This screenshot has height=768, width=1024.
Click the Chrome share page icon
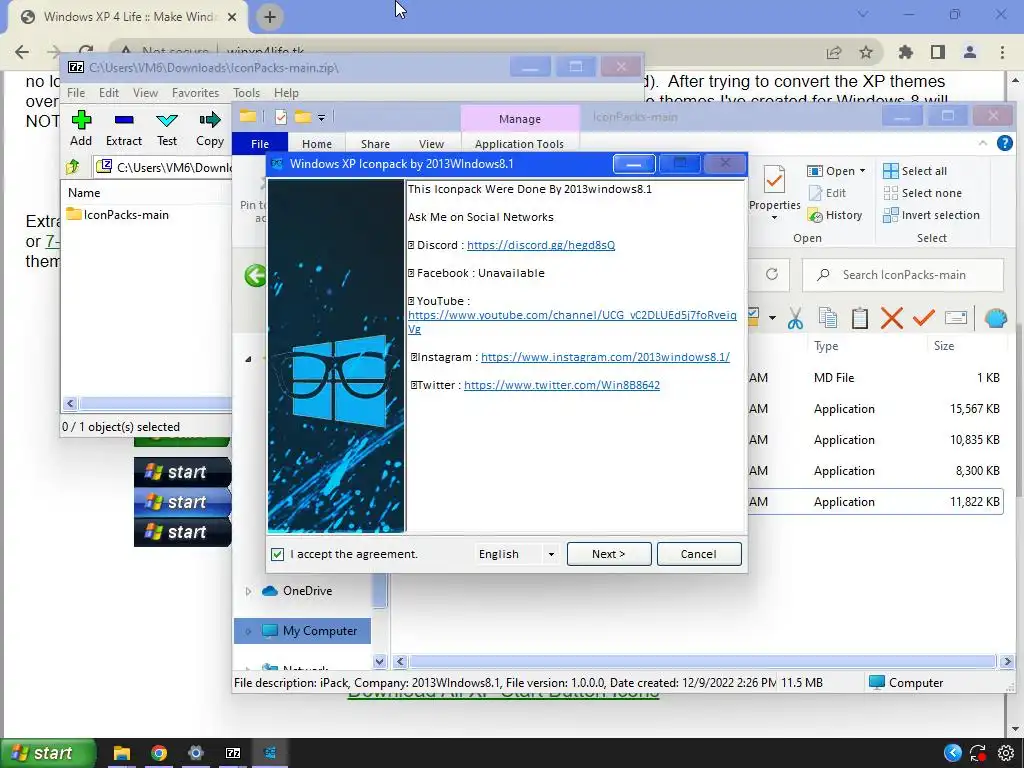(x=834, y=52)
